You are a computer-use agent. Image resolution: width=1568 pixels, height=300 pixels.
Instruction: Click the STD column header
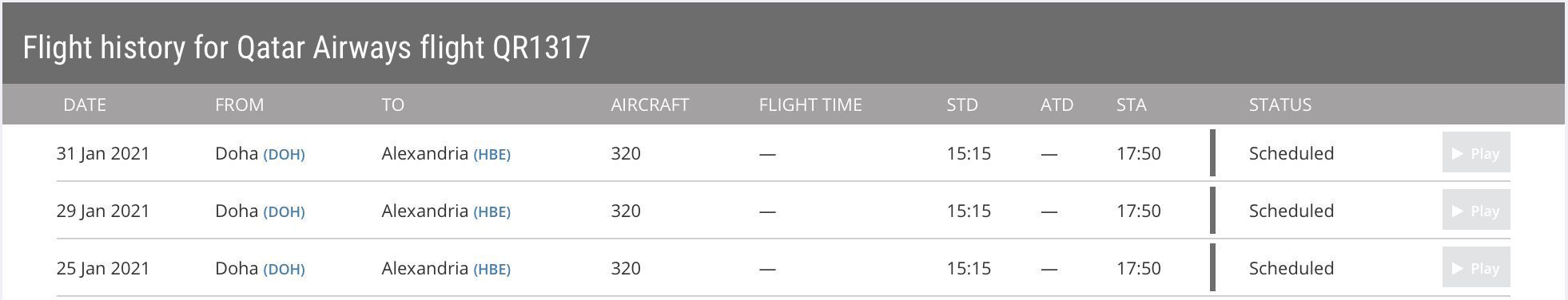pyautogui.click(x=962, y=105)
